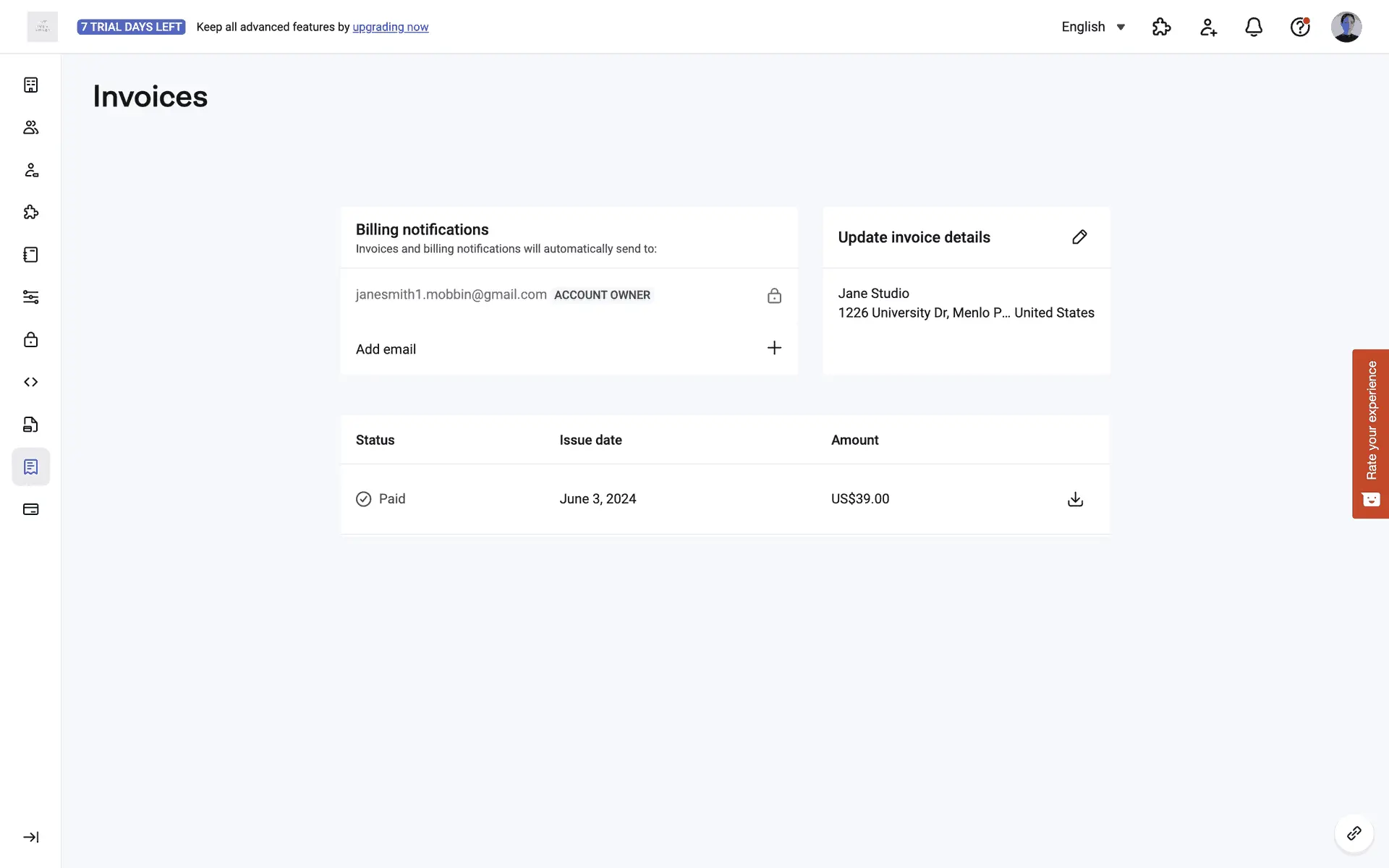1389x868 pixels.
Task: Open integrations puzzle icon in top bar
Action: click(x=1161, y=27)
